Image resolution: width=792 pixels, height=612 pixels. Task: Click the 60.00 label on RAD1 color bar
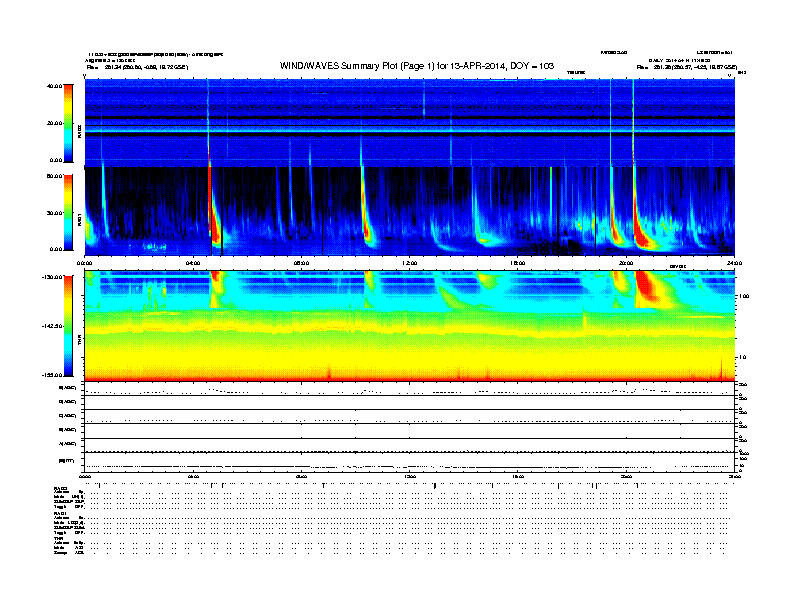[54, 176]
